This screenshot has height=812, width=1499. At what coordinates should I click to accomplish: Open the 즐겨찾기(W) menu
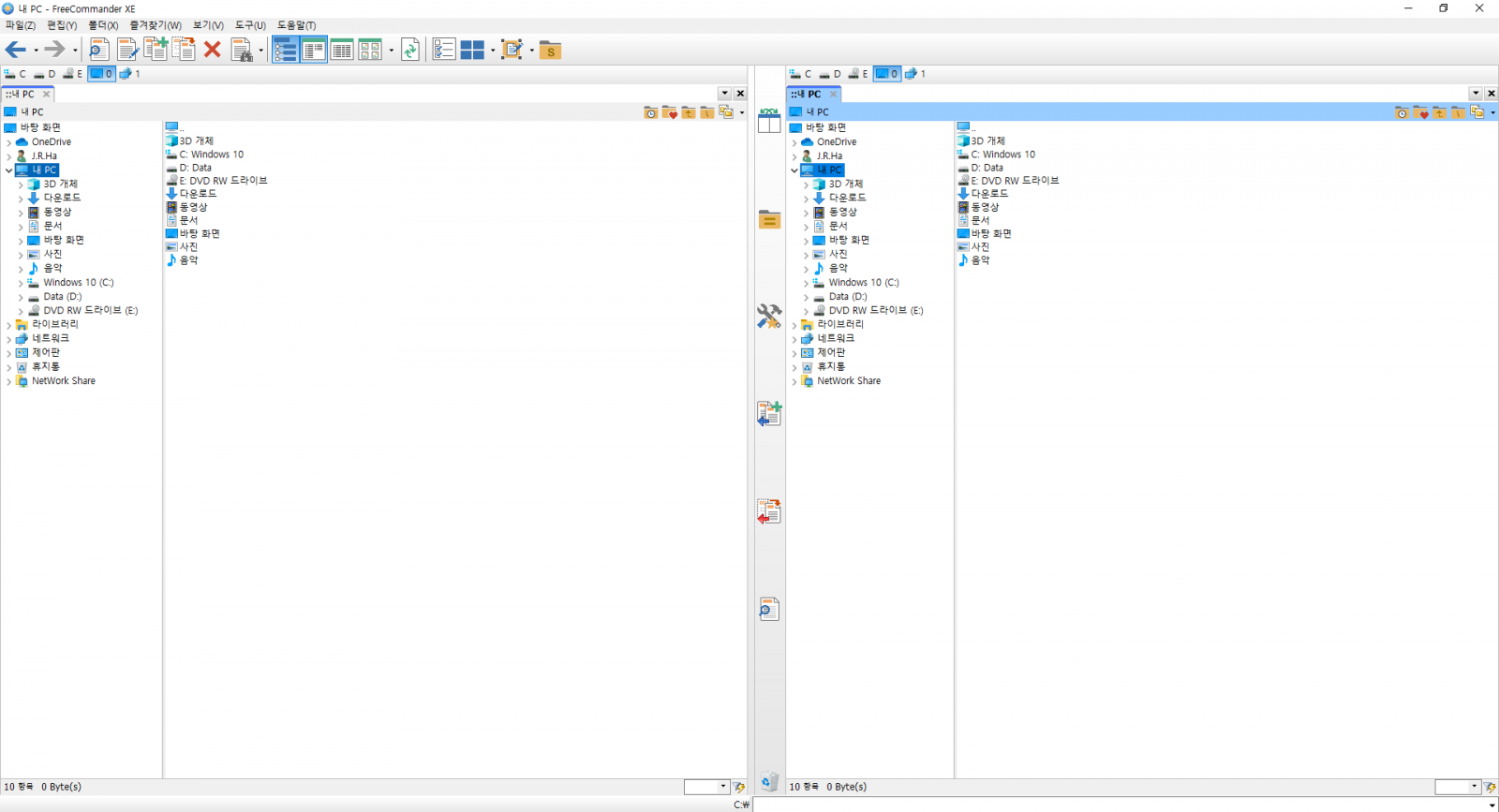(156, 25)
